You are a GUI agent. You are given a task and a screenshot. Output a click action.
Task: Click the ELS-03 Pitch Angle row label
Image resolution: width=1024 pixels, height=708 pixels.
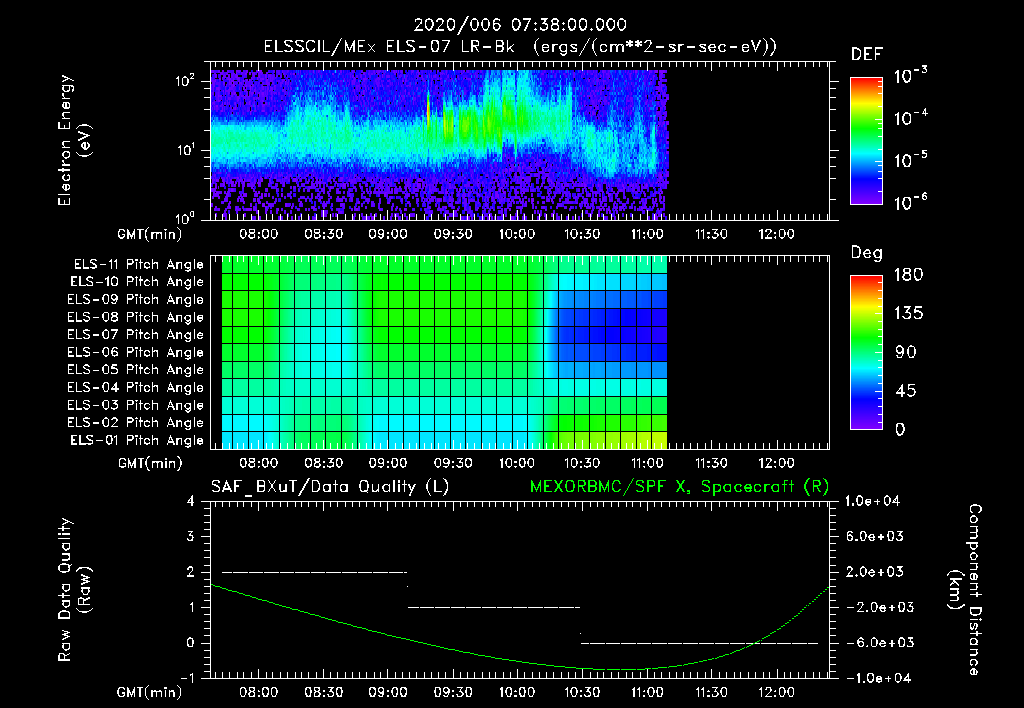pos(135,405)
